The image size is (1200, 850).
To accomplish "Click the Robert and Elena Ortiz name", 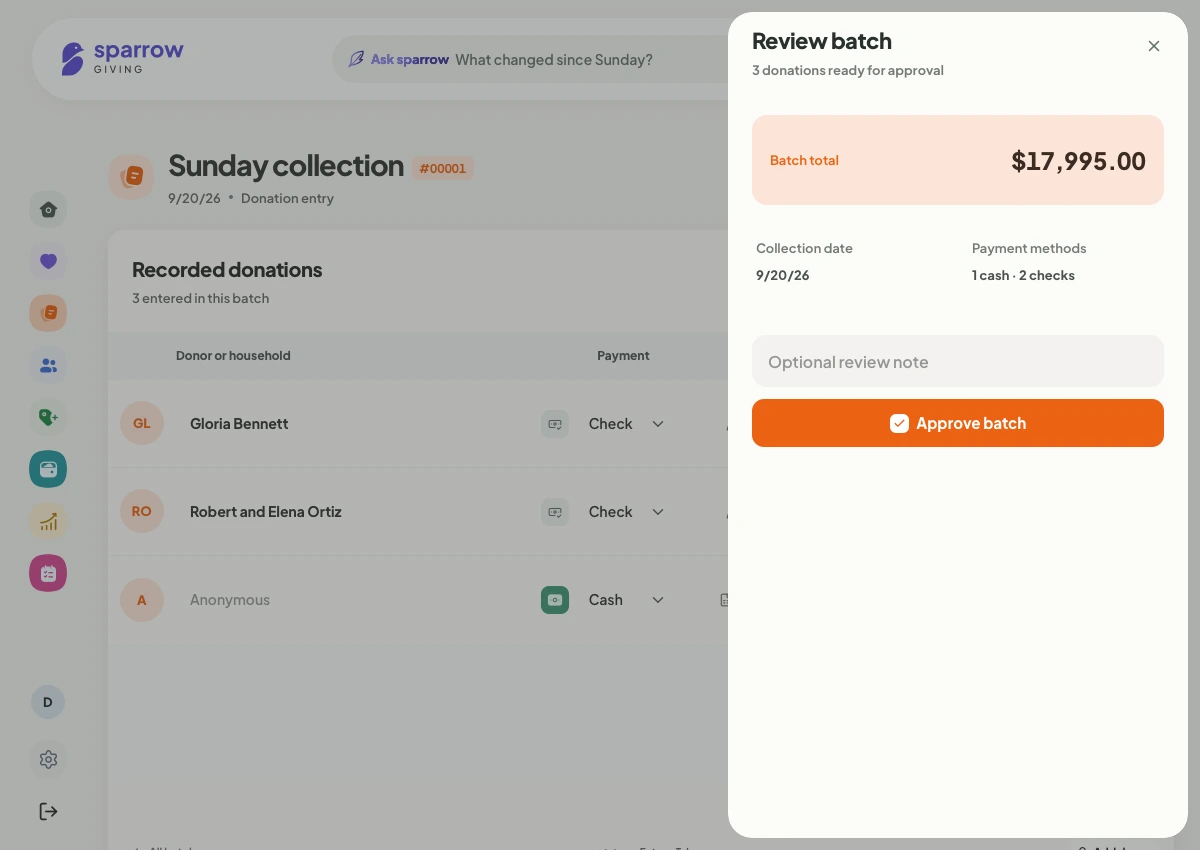I will pyautogui.click(x=266, y=512).
